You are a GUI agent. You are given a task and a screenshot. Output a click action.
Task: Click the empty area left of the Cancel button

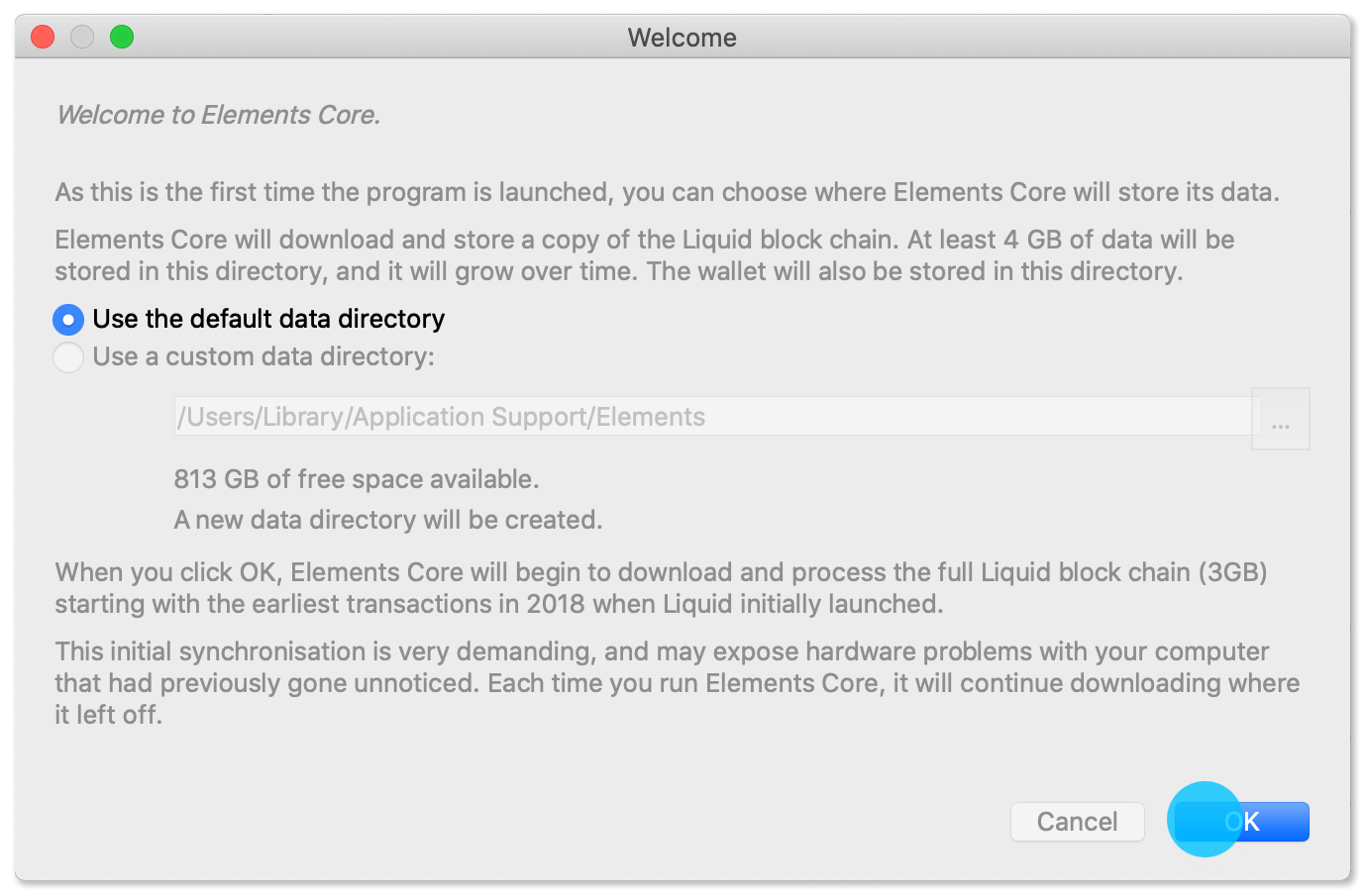594,822
